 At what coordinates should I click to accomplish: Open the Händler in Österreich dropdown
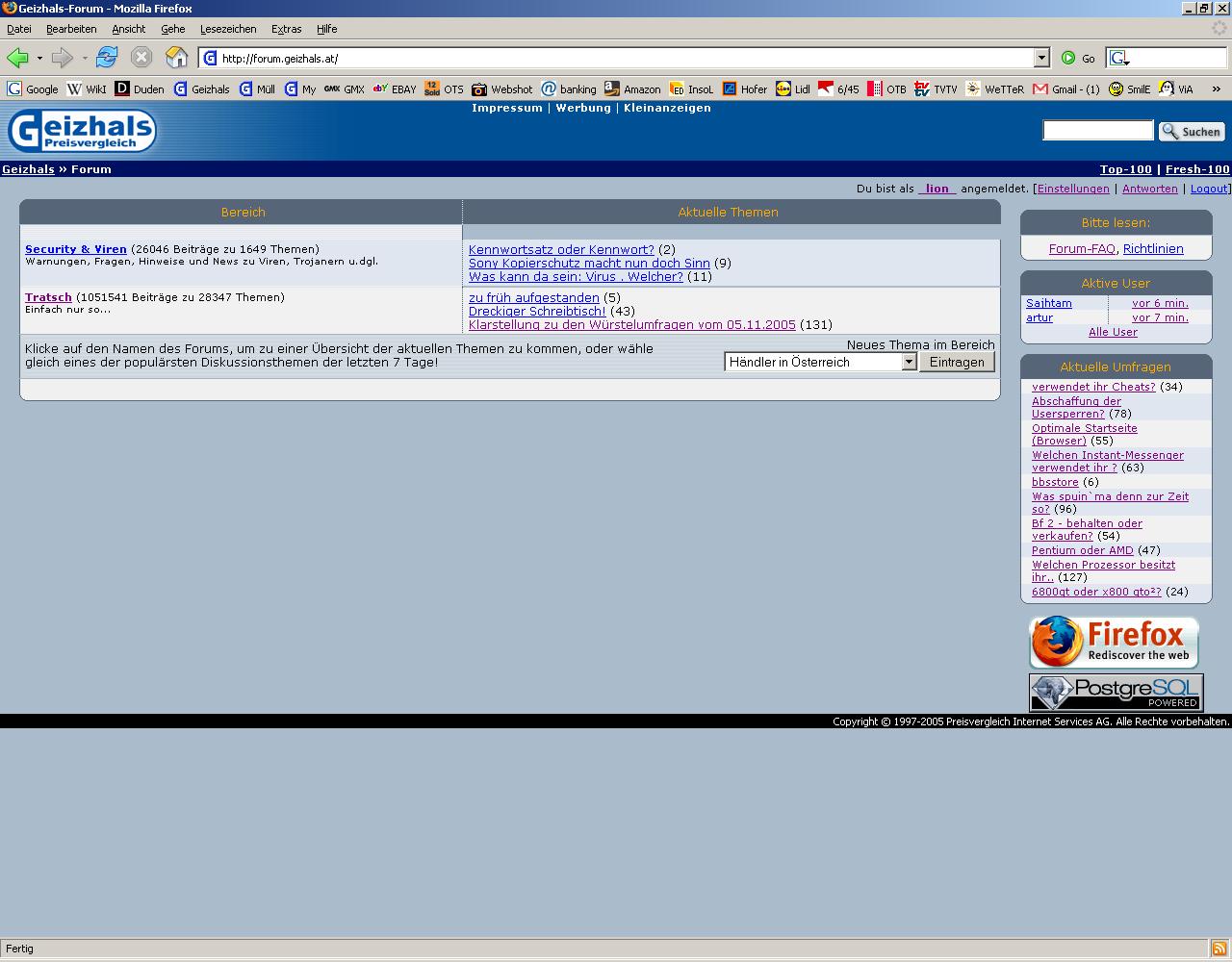pyautogui.click(x=821, y=362)
